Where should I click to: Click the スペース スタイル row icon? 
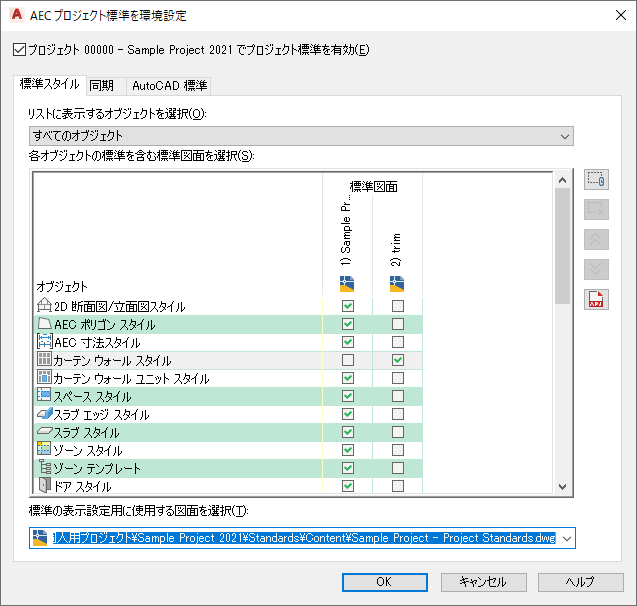coord(44,395)
